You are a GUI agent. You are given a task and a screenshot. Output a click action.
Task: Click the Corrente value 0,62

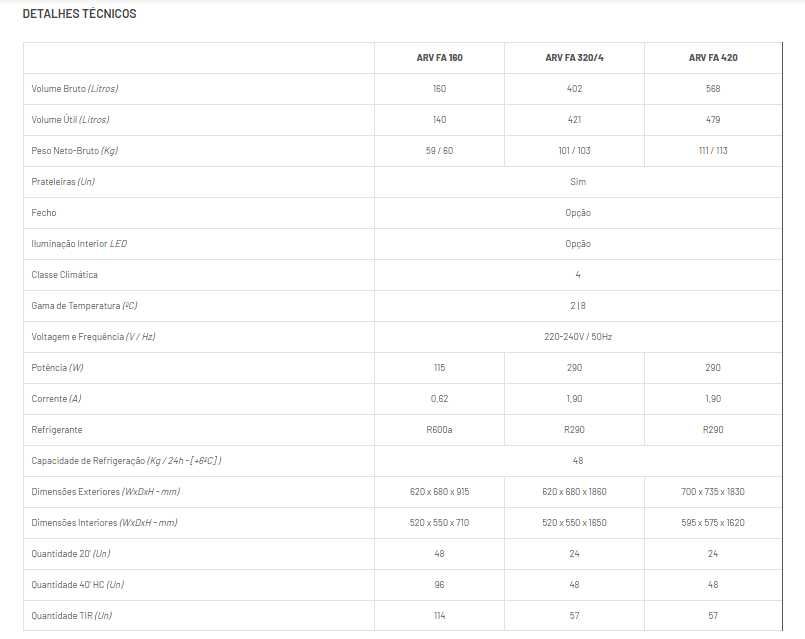439,399
